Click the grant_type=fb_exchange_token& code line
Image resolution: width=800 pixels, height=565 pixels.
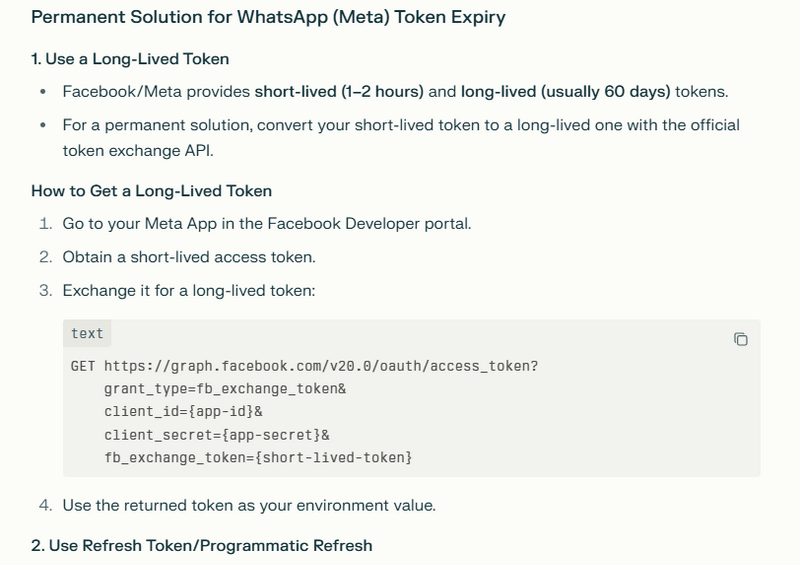[225, 389]
